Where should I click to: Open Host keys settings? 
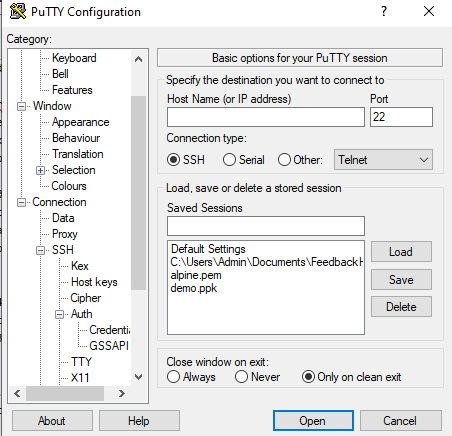(94, 282)
